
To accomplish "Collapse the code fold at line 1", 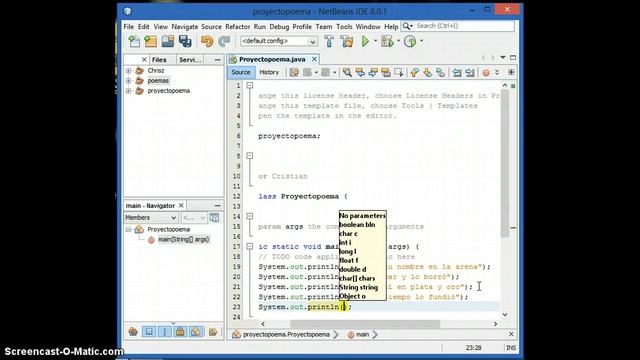I will tap(249, 85).
